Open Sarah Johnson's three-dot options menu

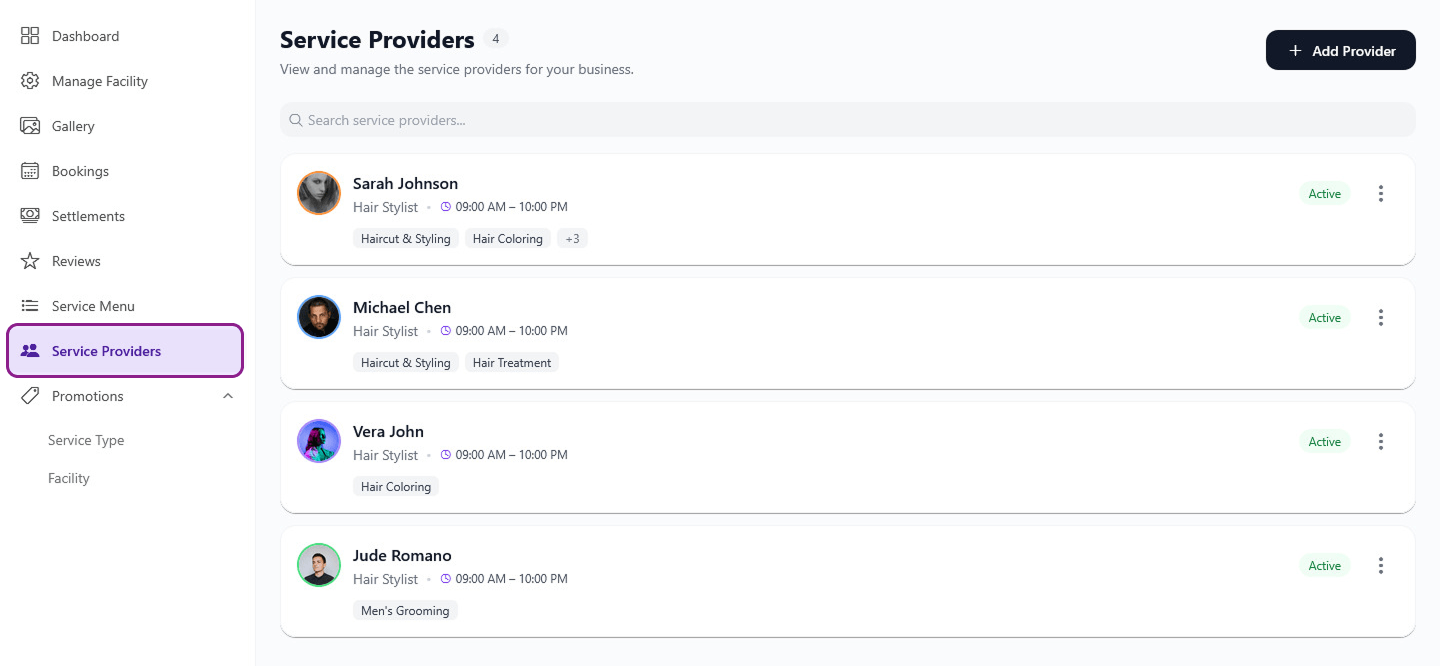pos(1381,194)
